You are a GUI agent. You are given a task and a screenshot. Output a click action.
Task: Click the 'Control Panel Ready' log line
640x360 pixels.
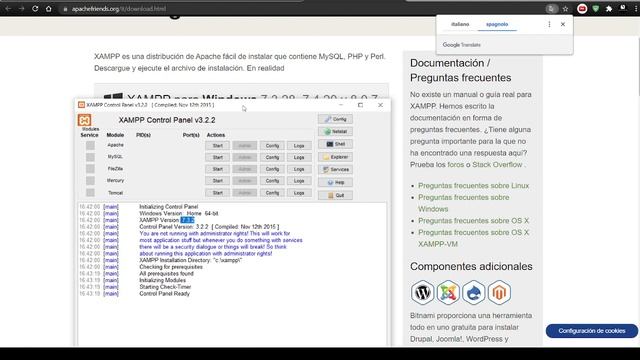click(x=164, y=293)
